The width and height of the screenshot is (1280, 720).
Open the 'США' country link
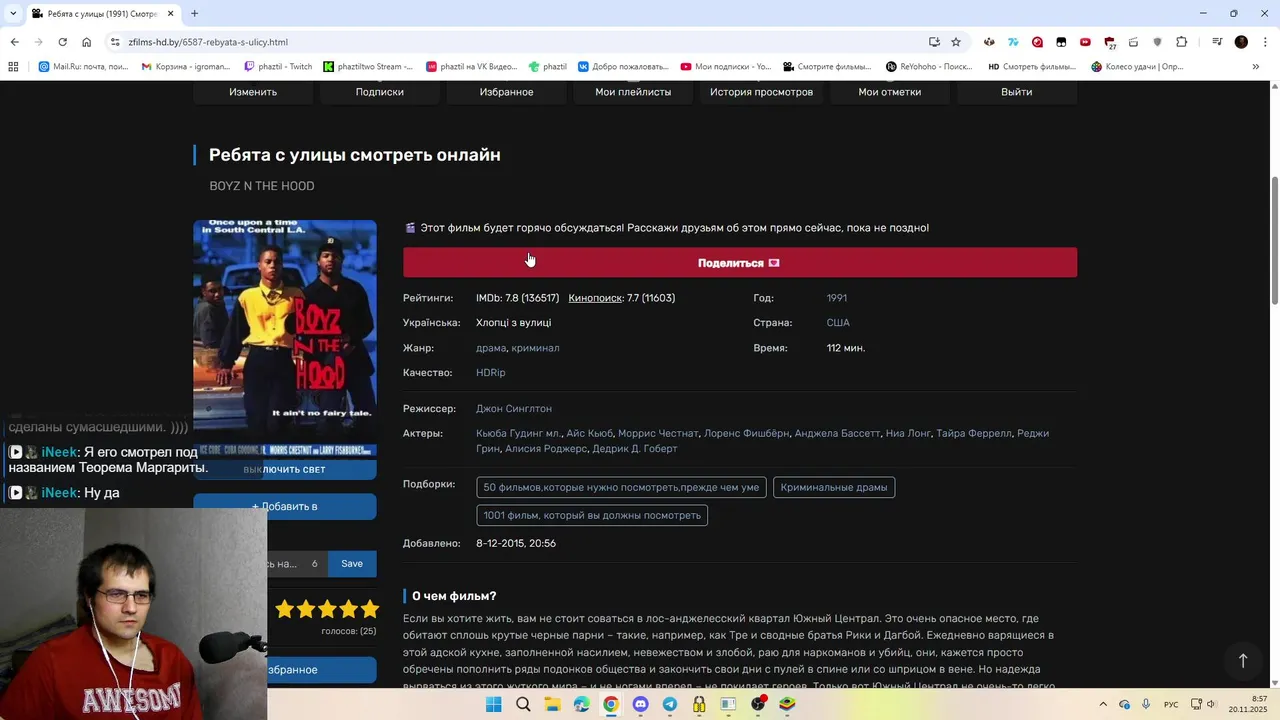point(838,323)
